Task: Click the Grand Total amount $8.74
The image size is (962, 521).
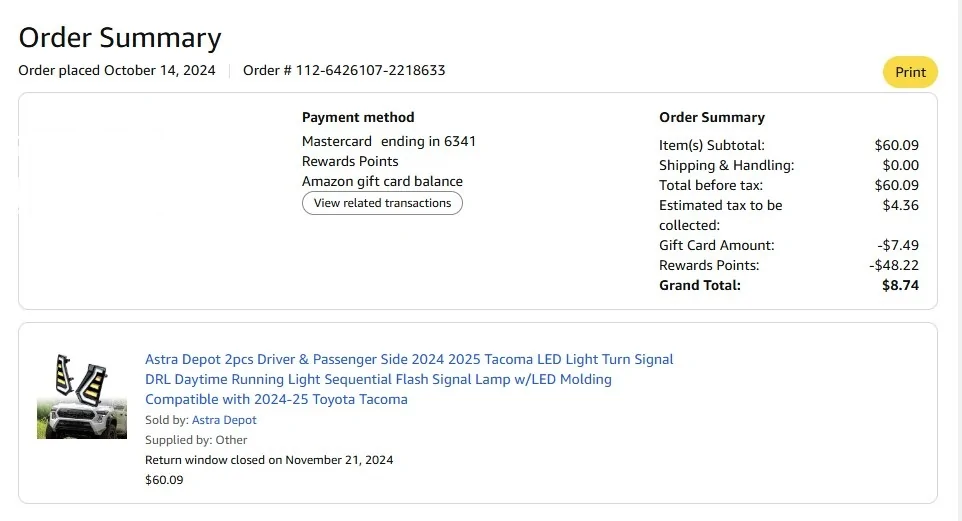Action: 900,285
